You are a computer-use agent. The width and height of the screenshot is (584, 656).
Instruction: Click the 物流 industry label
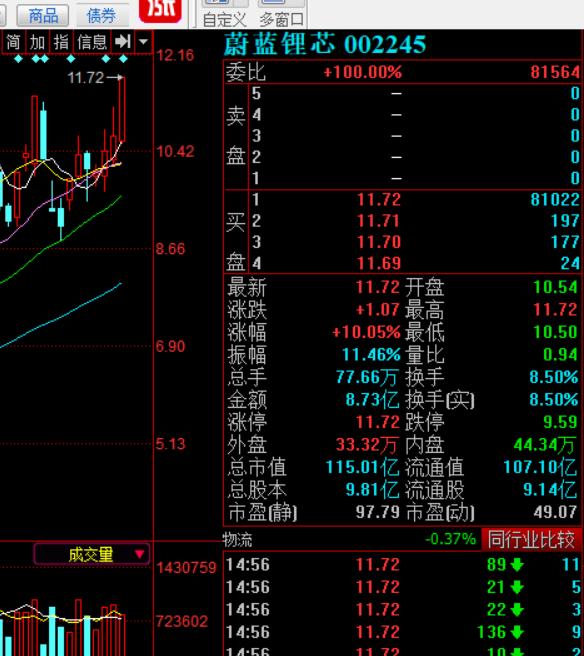[x=238, y=540]
